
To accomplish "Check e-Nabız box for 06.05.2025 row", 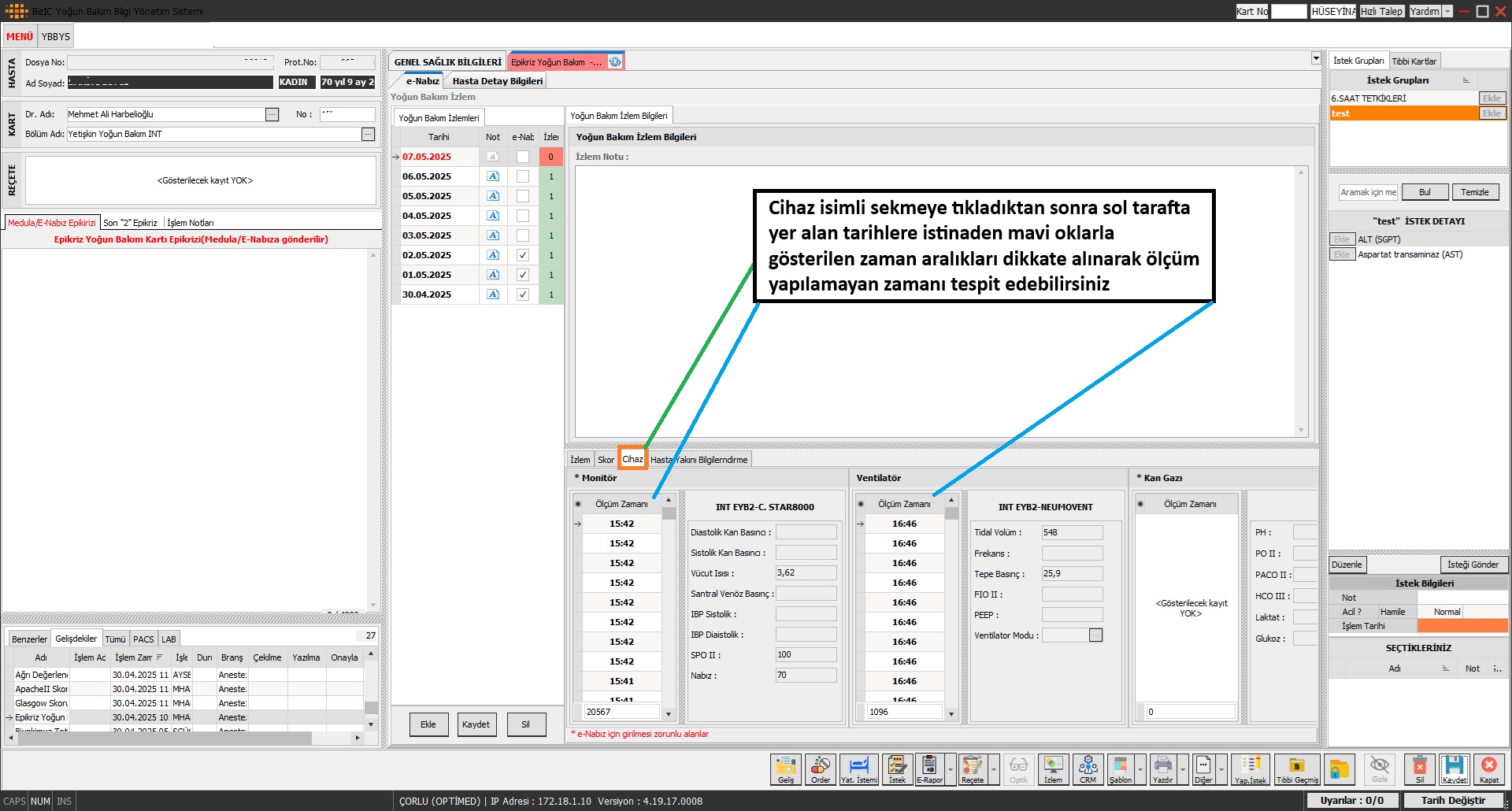I will (523, 176).
